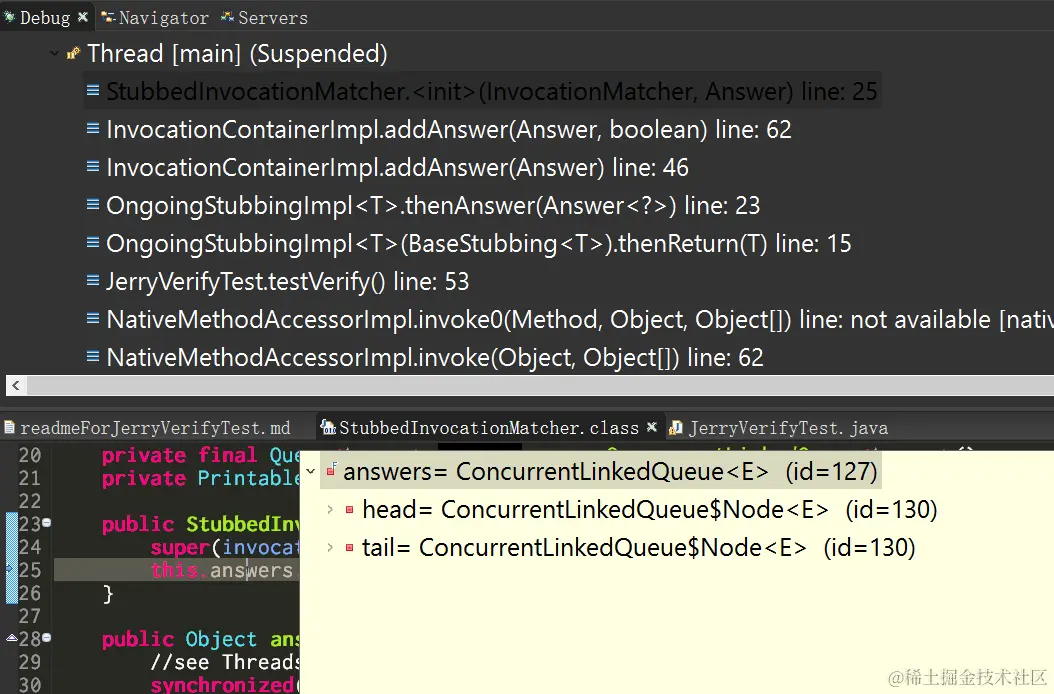1054x694 pixels.
Task: Click the red field icon next to head
Action: click(x=349, y=510)
